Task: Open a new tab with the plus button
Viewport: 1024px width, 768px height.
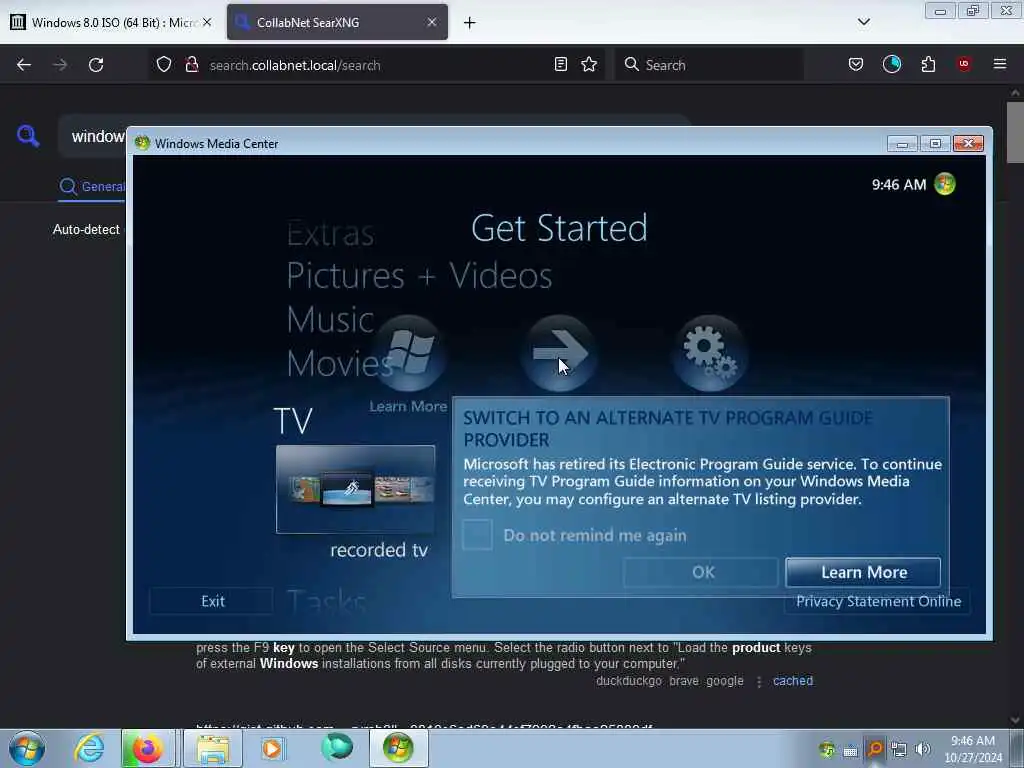Action: [x=470, y=23]
